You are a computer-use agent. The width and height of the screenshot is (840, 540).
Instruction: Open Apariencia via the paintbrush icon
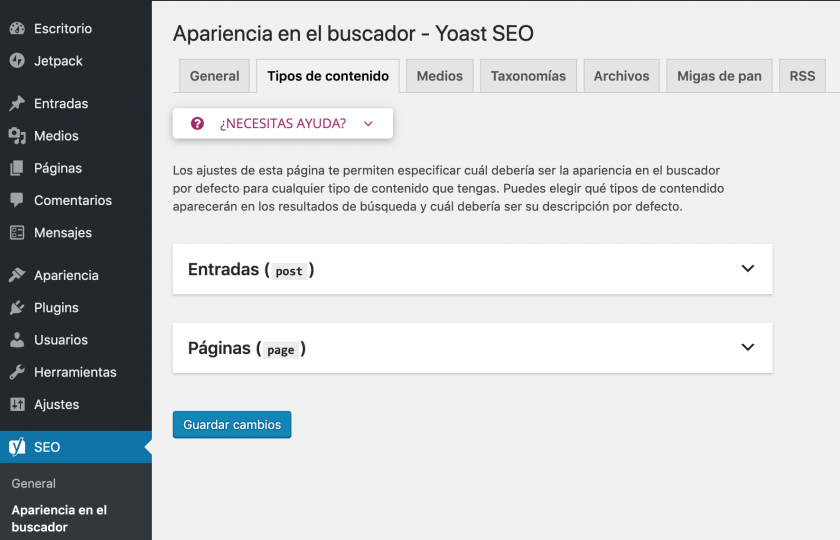point(17,275)
